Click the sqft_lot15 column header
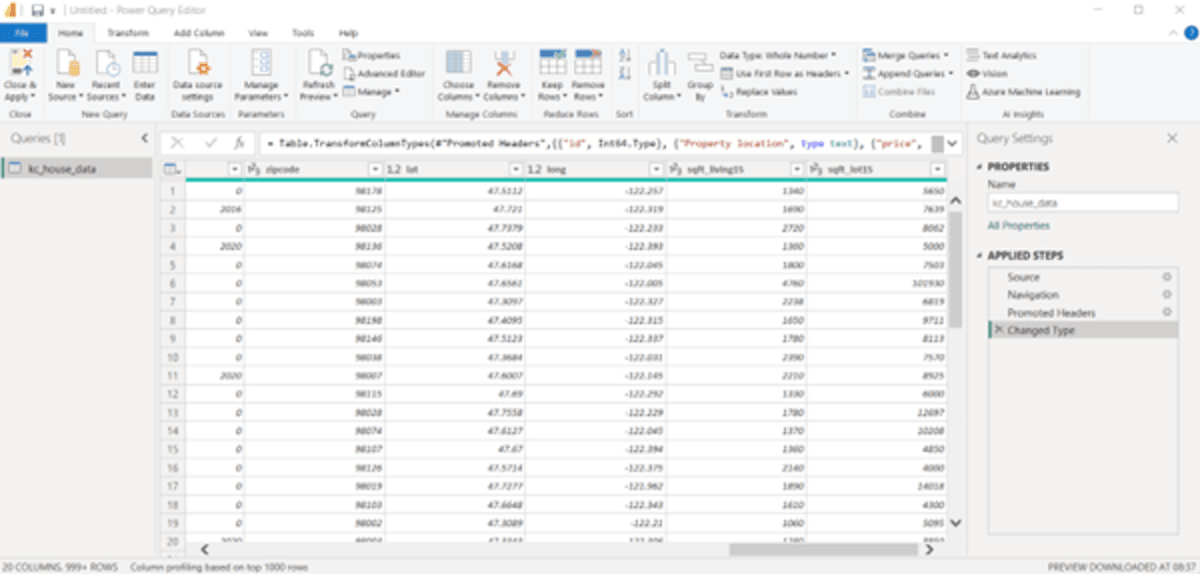Screen dimensions: 1200x574 pyautogui.click(x=876, y=170)
